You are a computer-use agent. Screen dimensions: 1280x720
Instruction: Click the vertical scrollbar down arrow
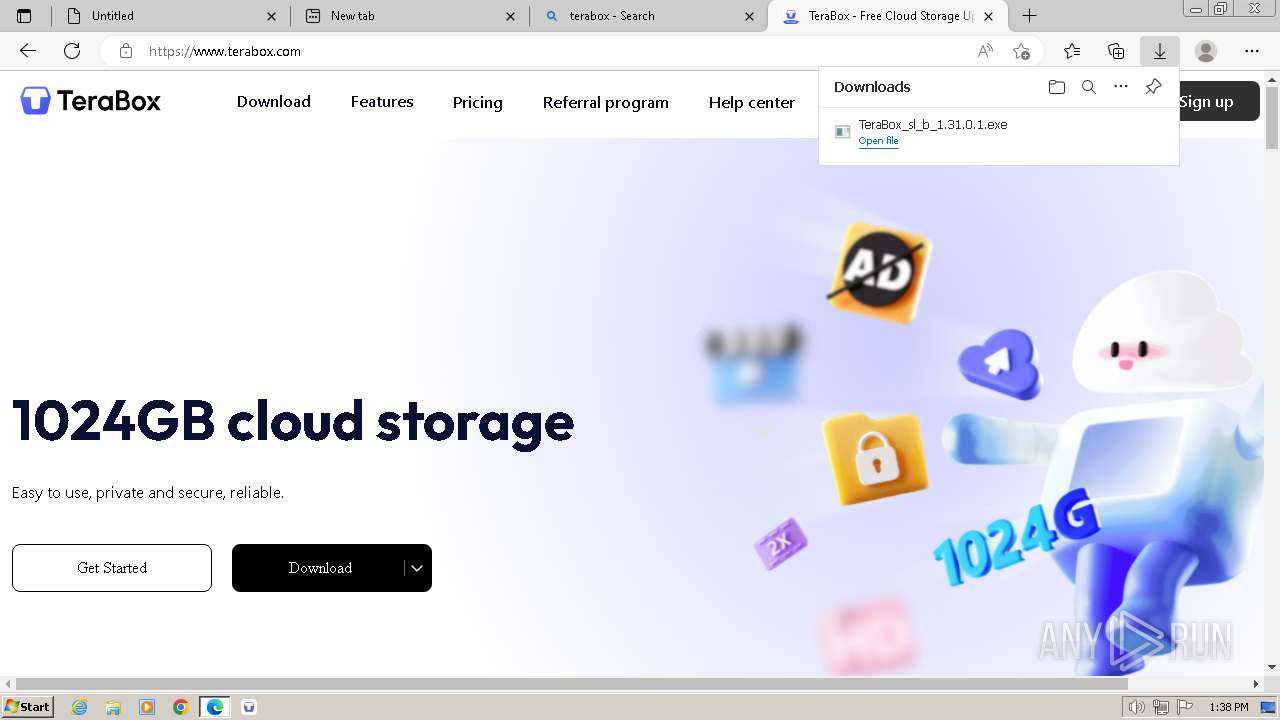(1272, 667)
